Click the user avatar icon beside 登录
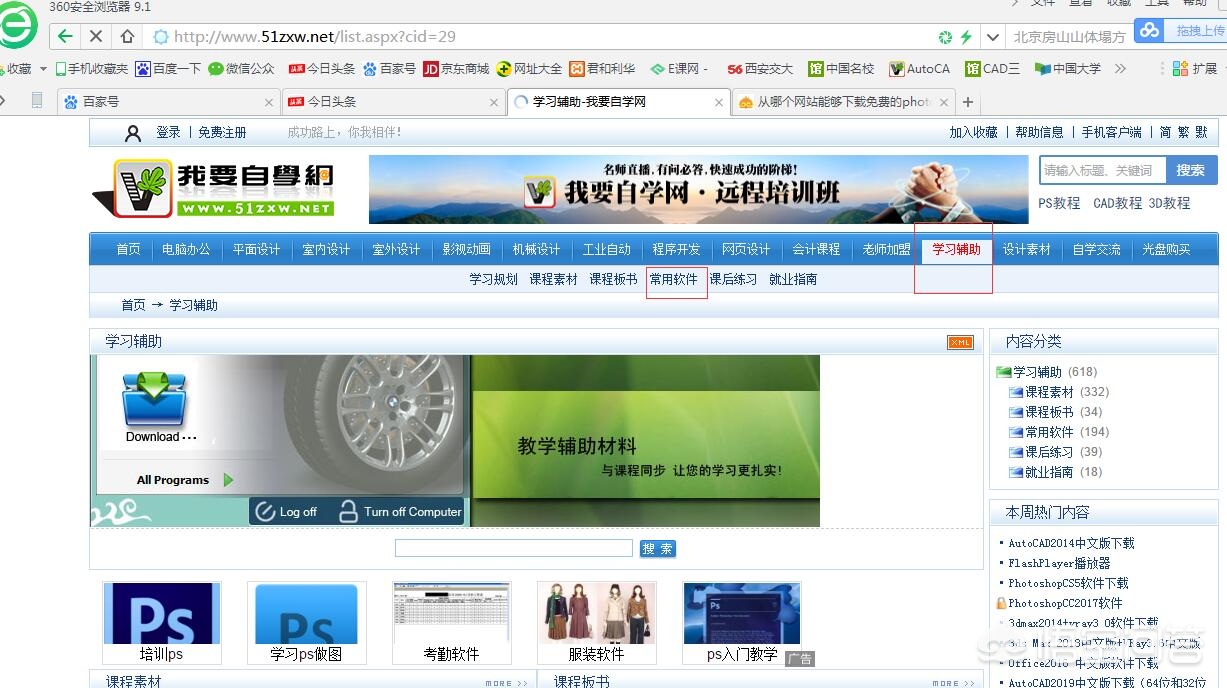1227x688 pixels. (133, 133)
